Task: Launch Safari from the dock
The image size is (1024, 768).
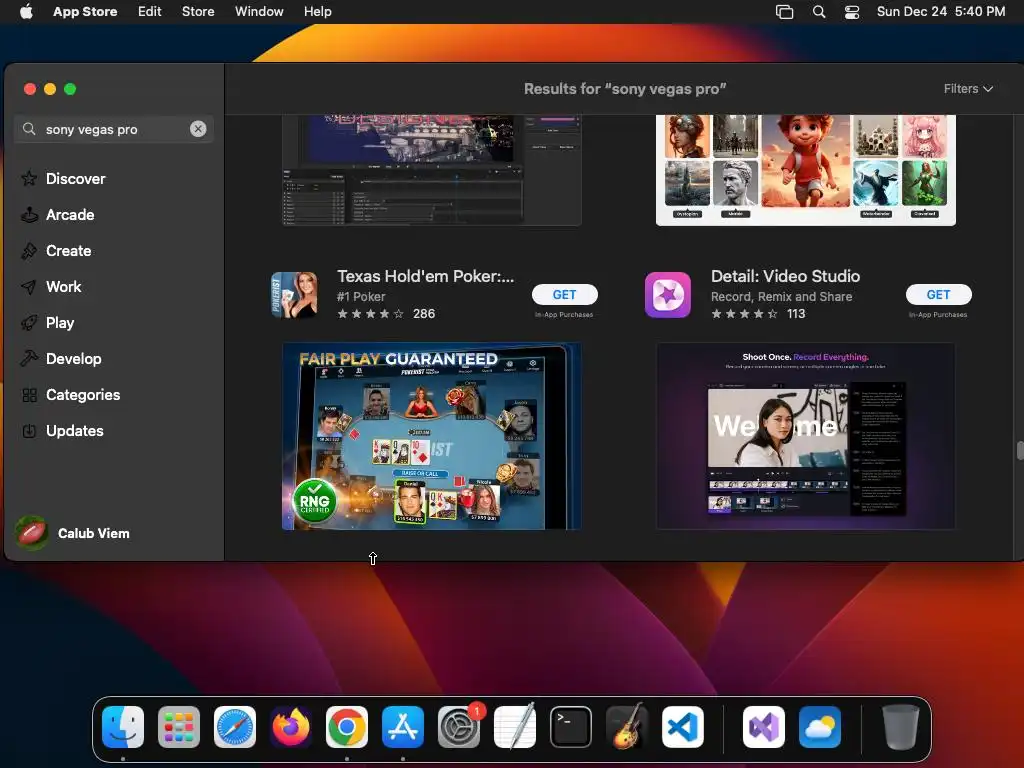Action: [235, 727]
